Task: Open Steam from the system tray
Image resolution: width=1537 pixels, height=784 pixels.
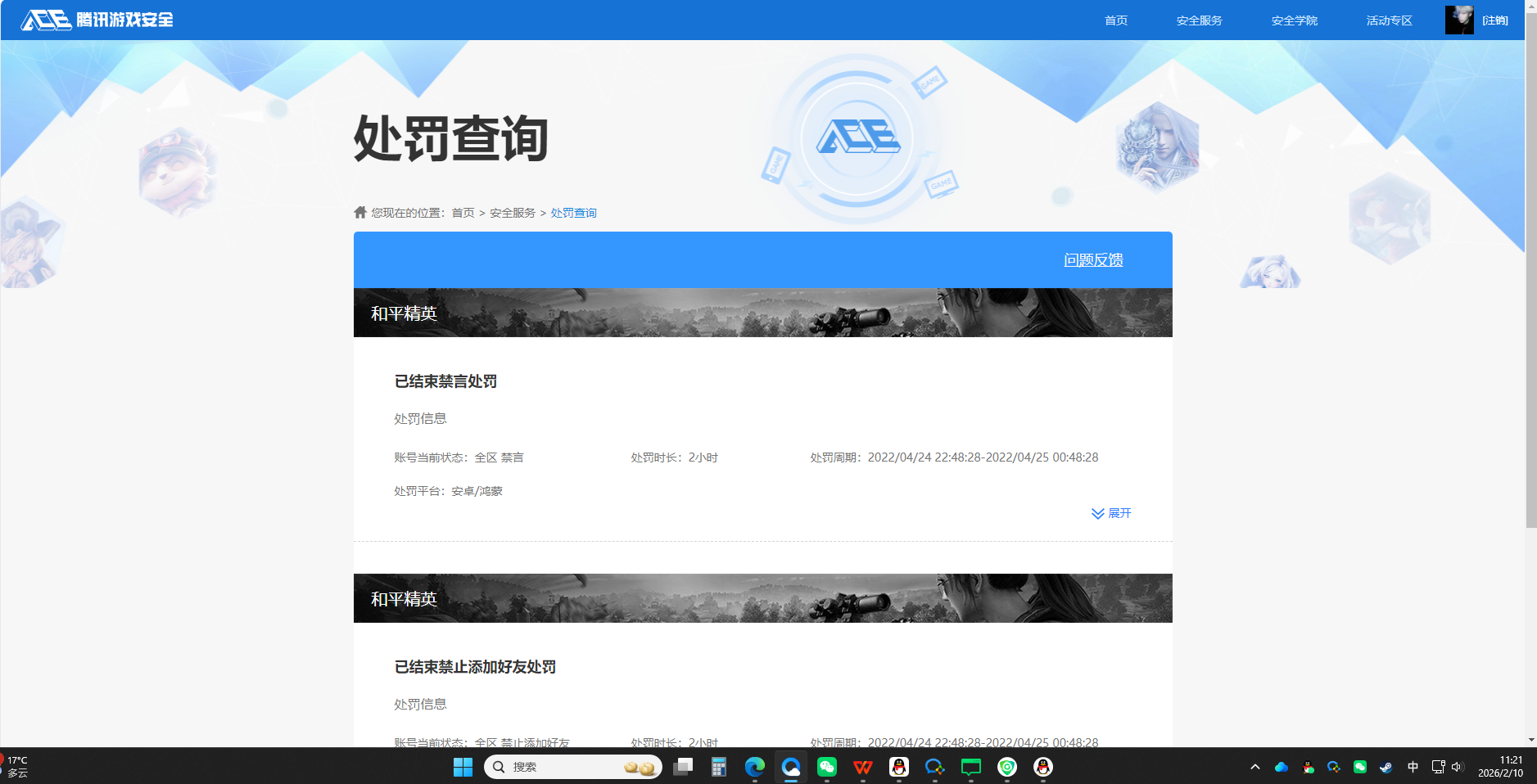Action: pyautogui.click(x=1386, y=767)
